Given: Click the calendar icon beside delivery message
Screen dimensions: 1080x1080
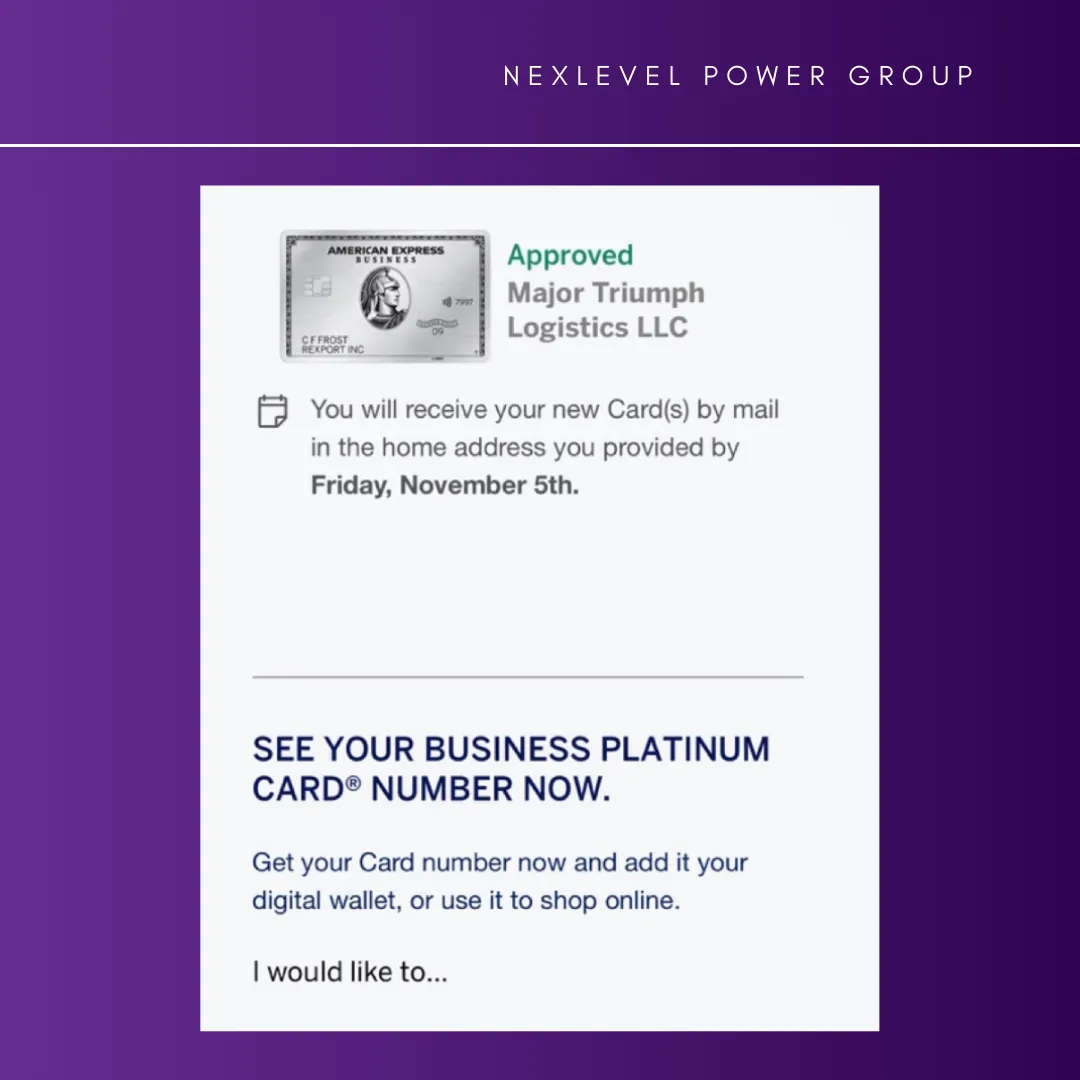Looking at the screenshot, I should 272,411.
